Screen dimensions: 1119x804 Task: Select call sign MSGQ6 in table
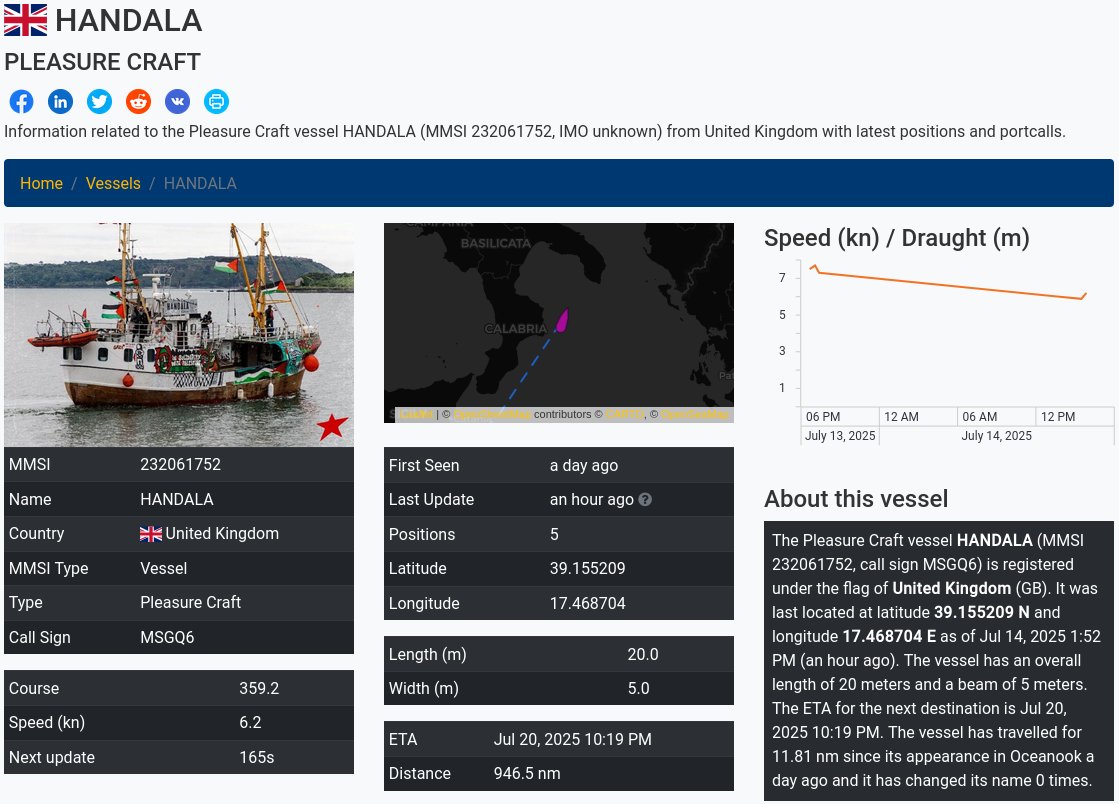(167, 638)
